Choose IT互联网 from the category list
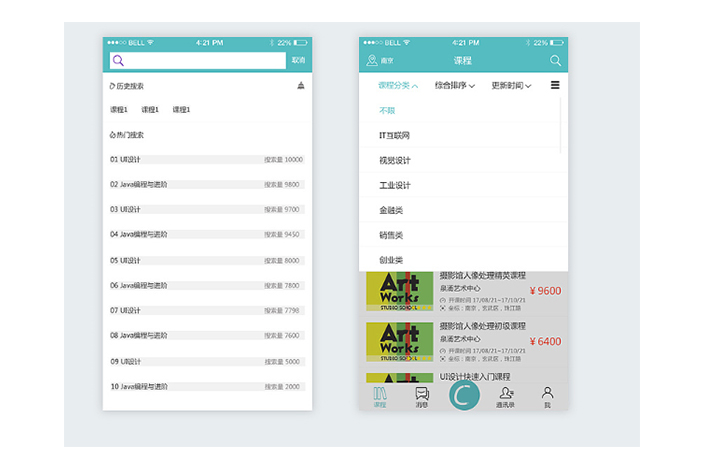Image resolution: width=709 pixels, height=473 pixels. click(394, 135)
